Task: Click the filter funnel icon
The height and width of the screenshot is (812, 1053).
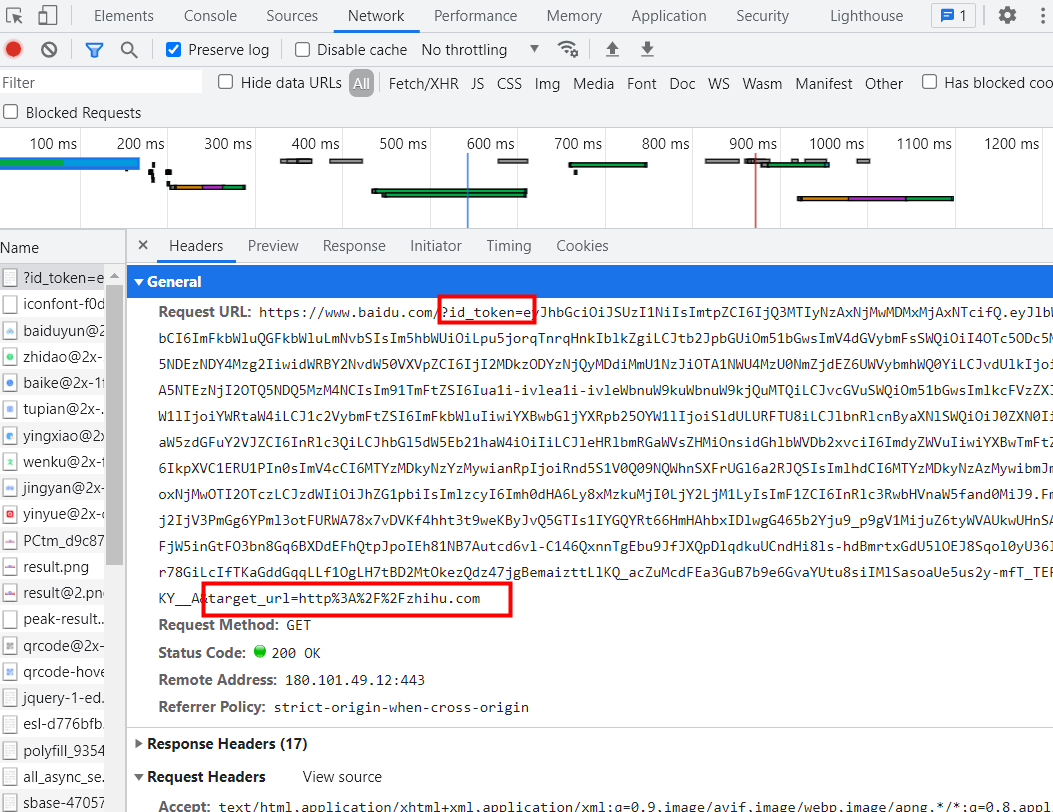Action: (94, 50)
